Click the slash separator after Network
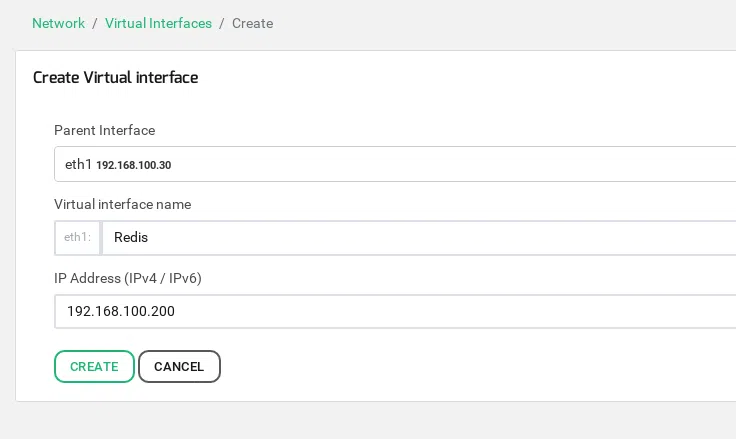Image resolution: width=736 pixels, height=439 pixels. [95, 23]
